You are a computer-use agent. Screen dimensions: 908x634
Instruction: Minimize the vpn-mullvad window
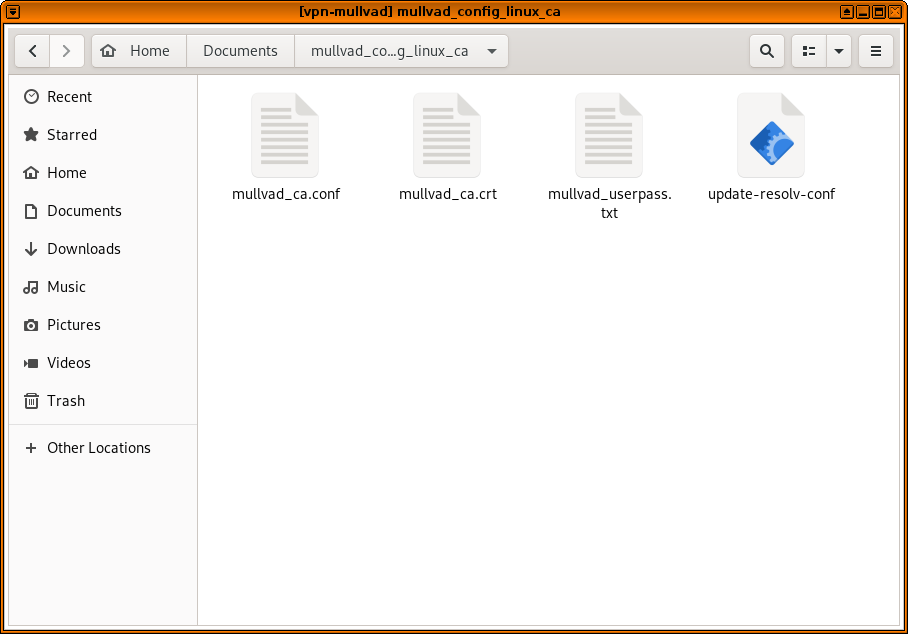tap(863, 12)
